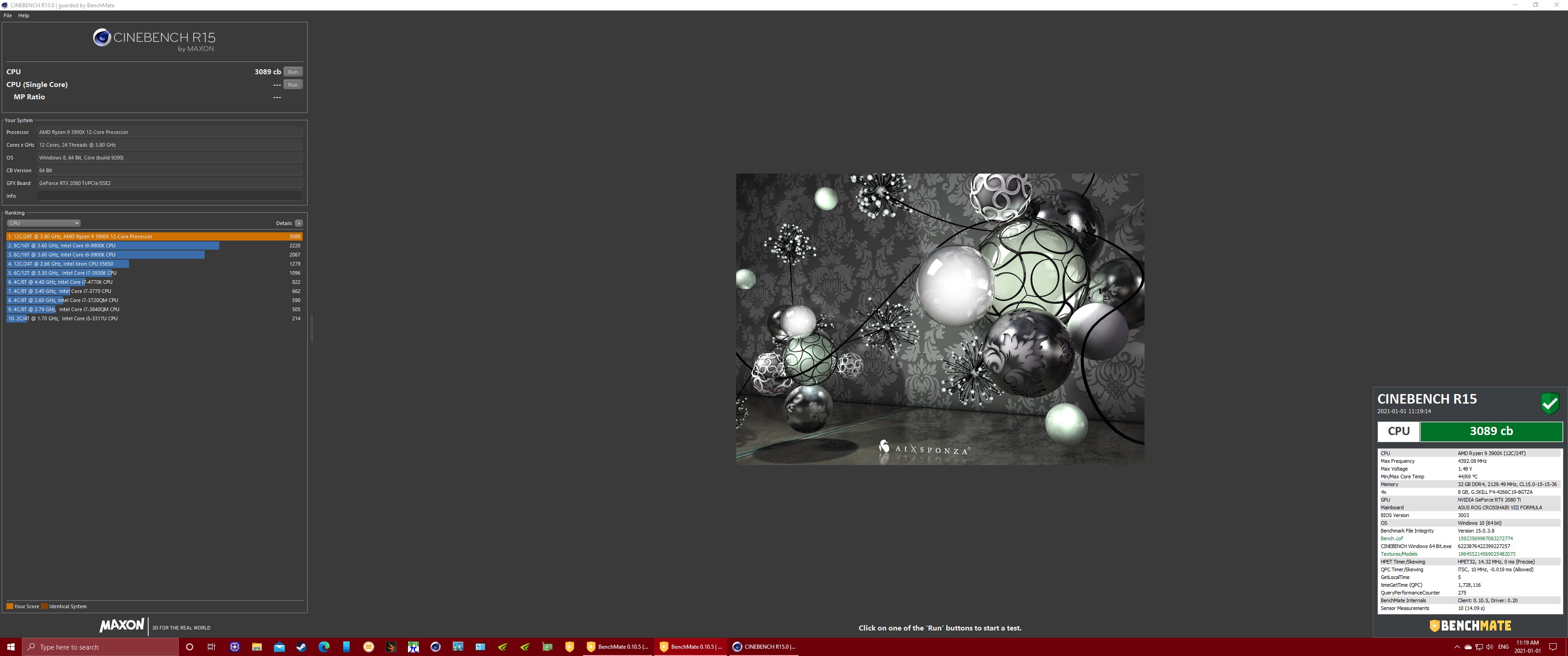This screenshot has height=656, width=1568.
Task: Select the Core i7-3720QM ranking entry
Action: coord(154,300)
